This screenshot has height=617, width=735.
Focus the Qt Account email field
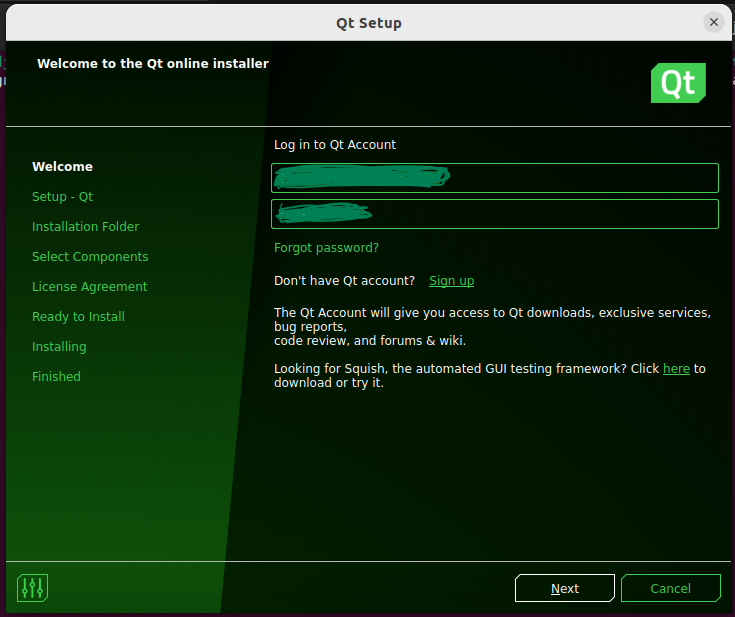coord(495,178)
